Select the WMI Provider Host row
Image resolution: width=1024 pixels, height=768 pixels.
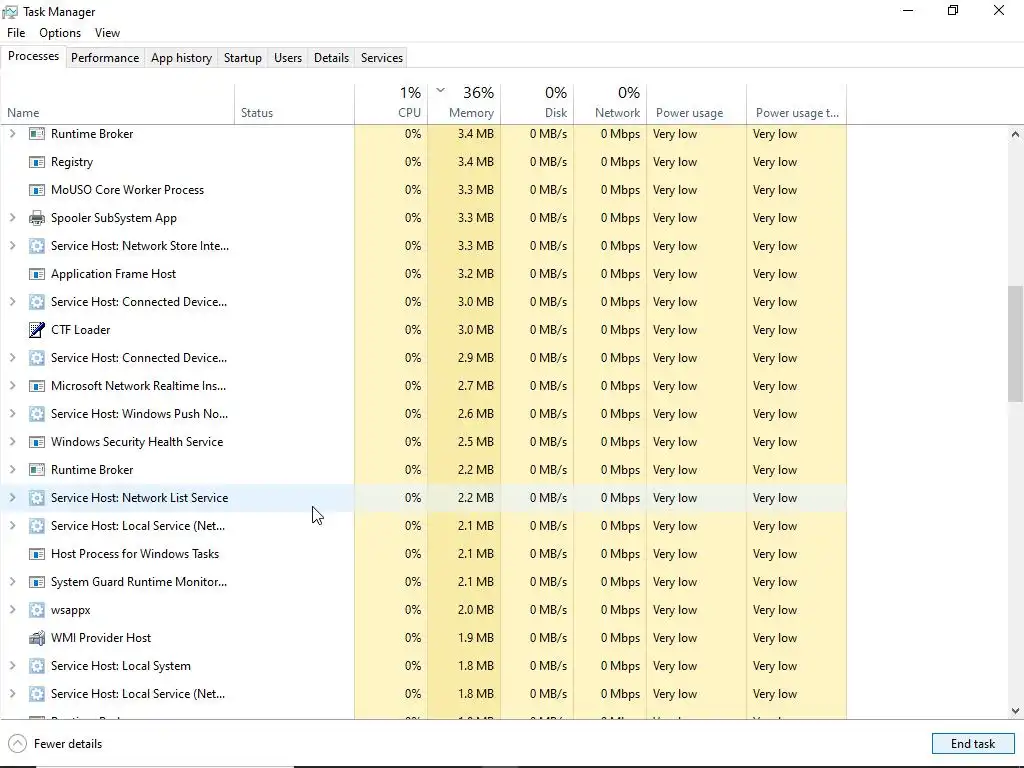(x=423, y=638)
